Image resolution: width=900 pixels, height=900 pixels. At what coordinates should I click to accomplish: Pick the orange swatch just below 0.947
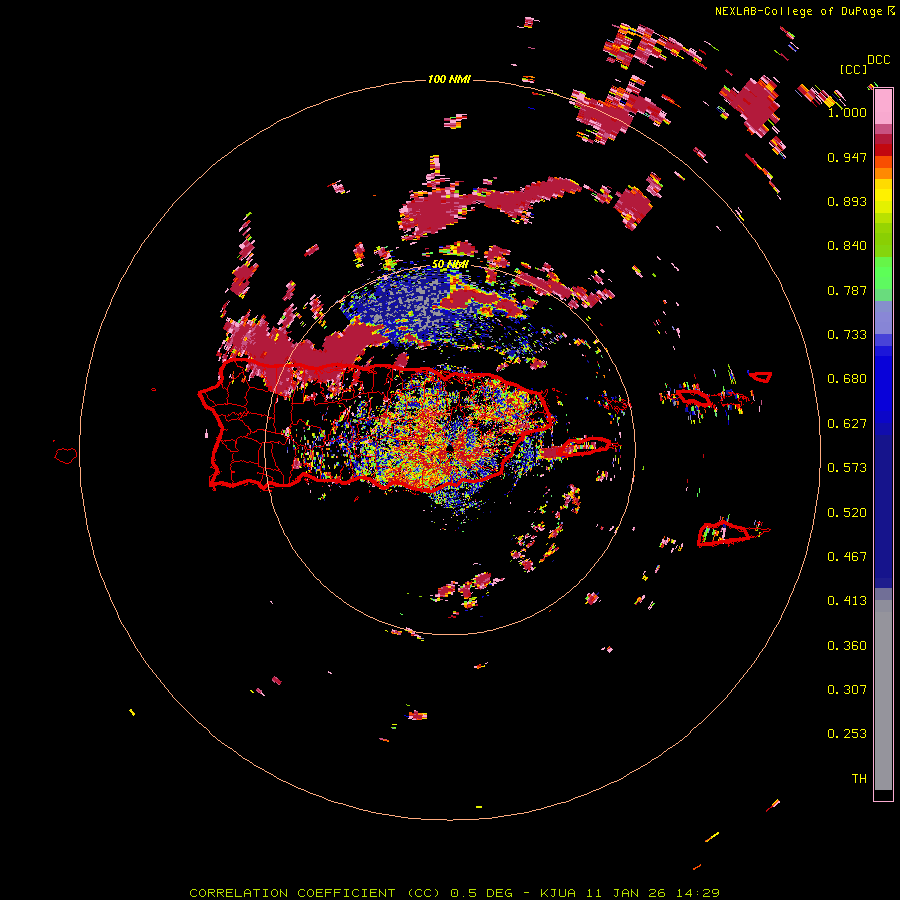tap(883, 173)
